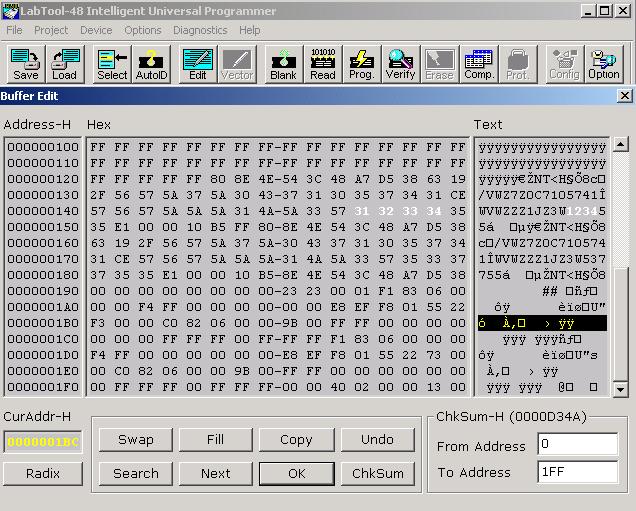The image size is (636, 511).
Task: Select address row 000000190
Action: pyautogui.click(x=43, y=291)
